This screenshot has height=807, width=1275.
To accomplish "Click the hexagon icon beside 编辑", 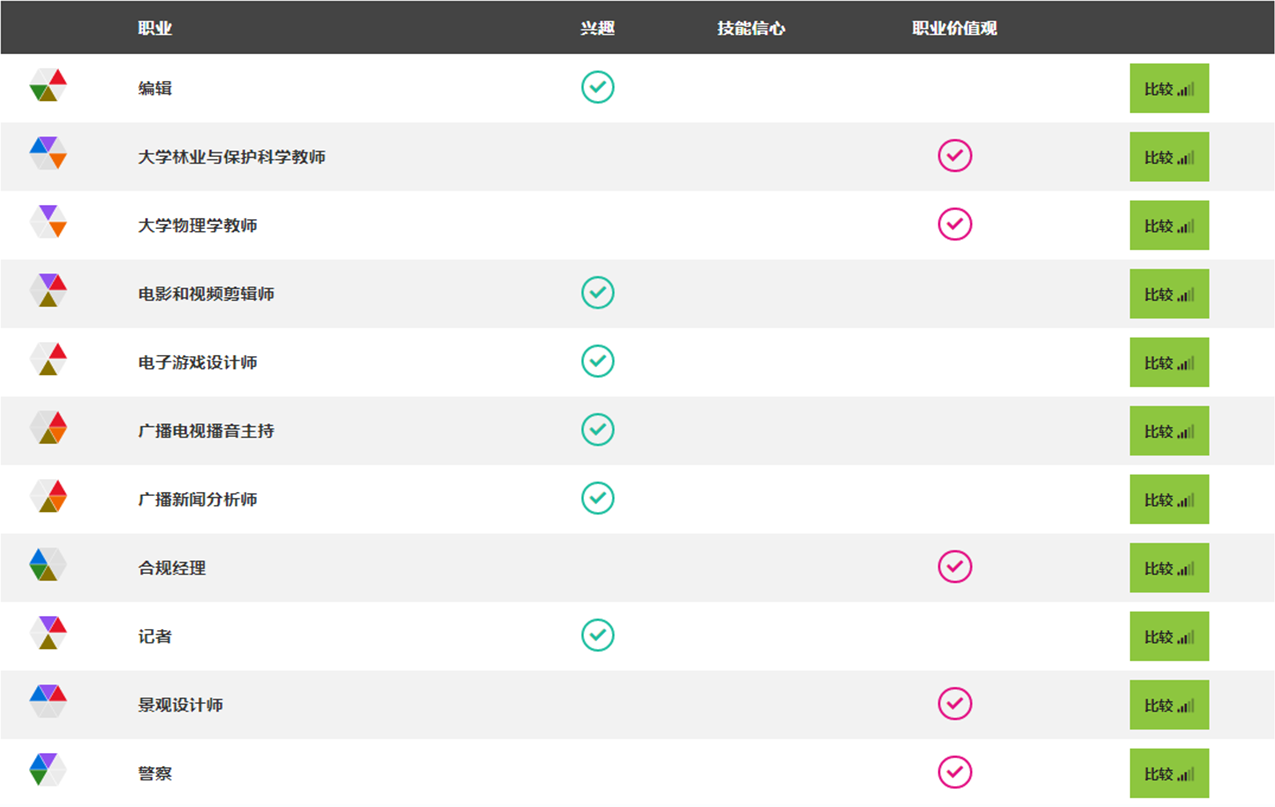I will [48, 86].
